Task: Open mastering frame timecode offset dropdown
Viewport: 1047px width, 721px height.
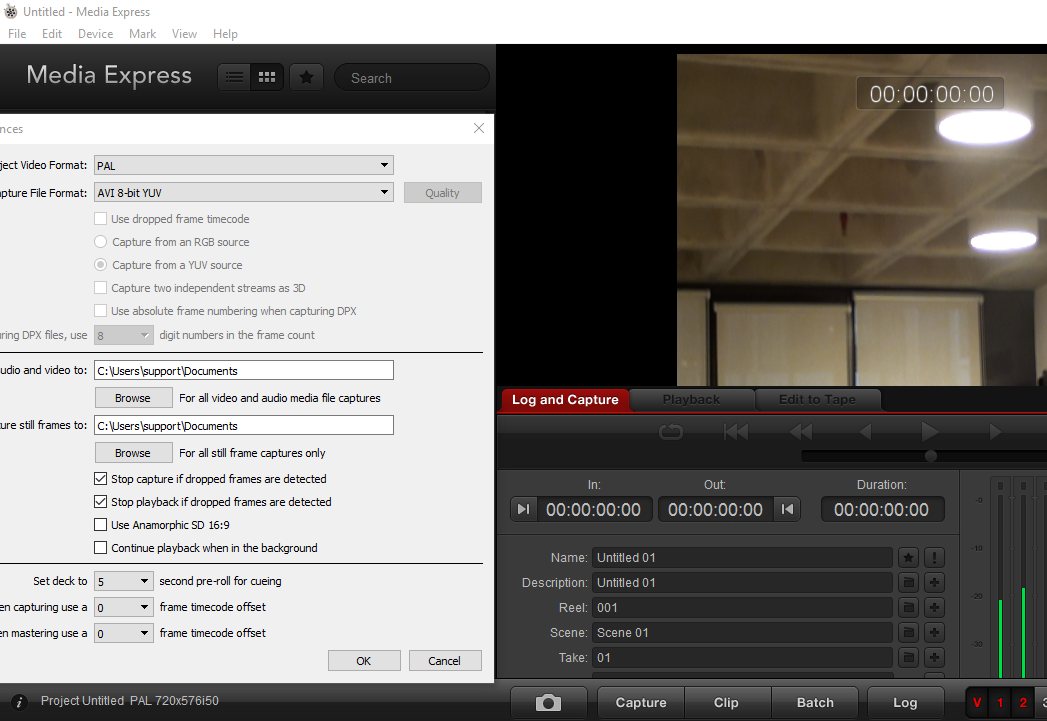Action: 124,634
